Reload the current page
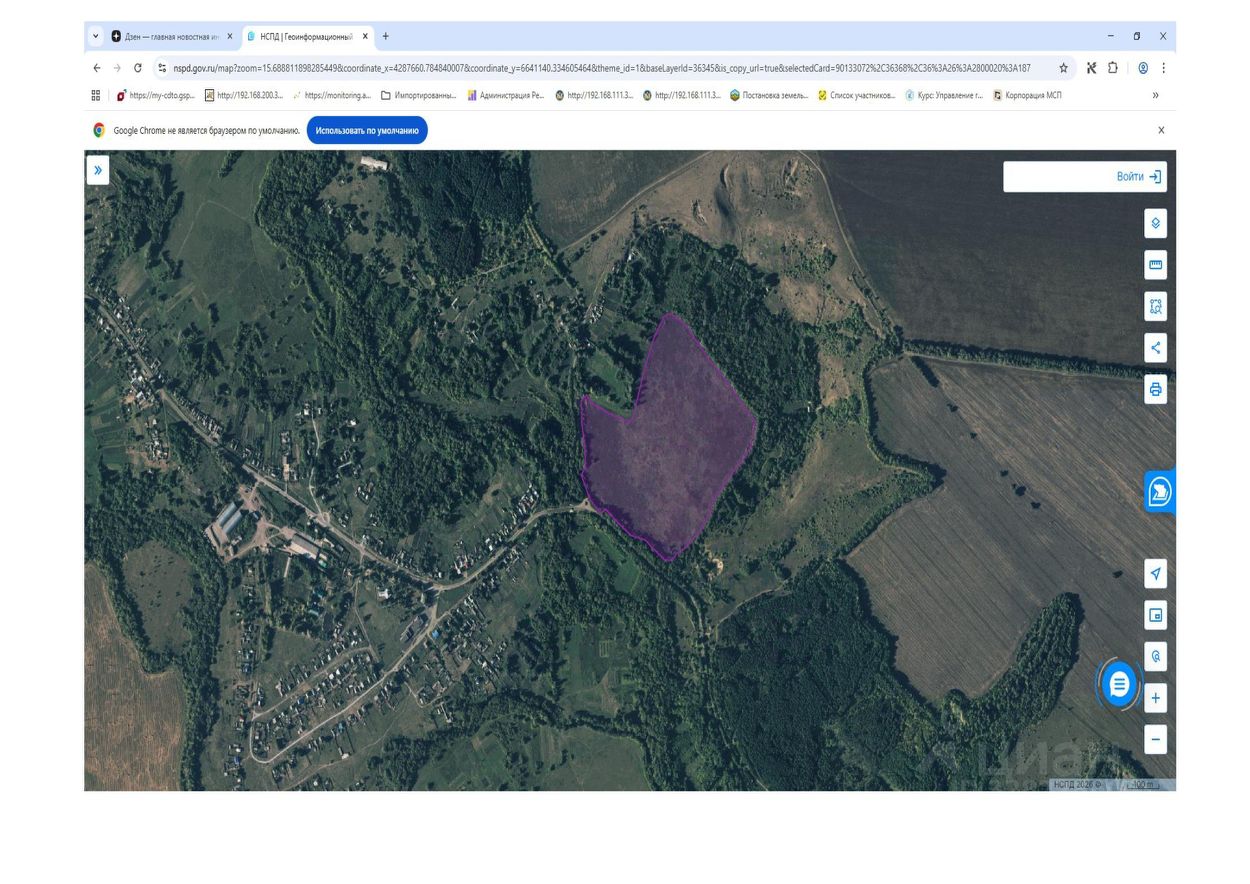Screen dimensions: 1250x884 pyautogui.click(x=137, y=68)
